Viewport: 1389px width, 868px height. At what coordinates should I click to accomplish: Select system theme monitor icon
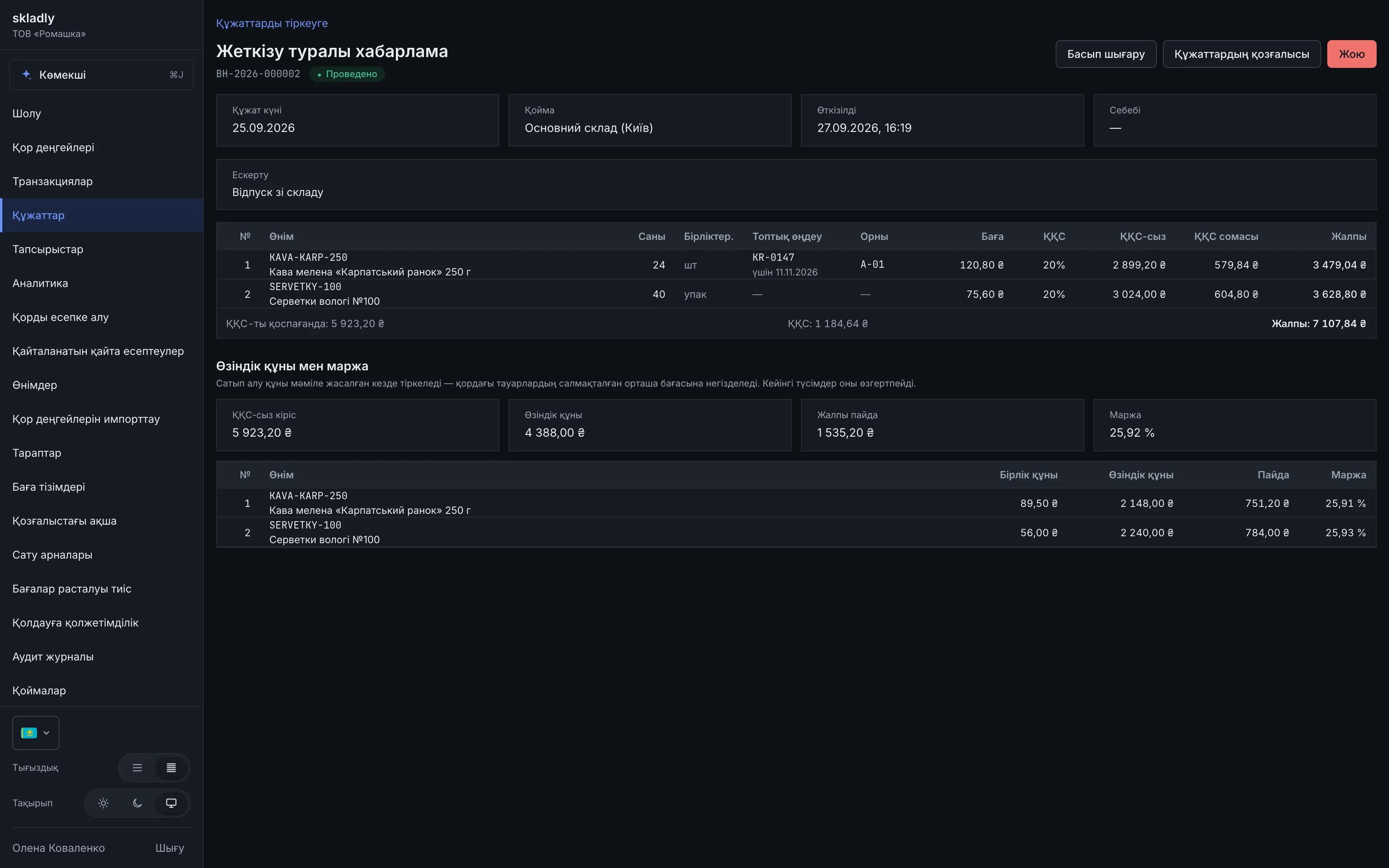(171, 803)
